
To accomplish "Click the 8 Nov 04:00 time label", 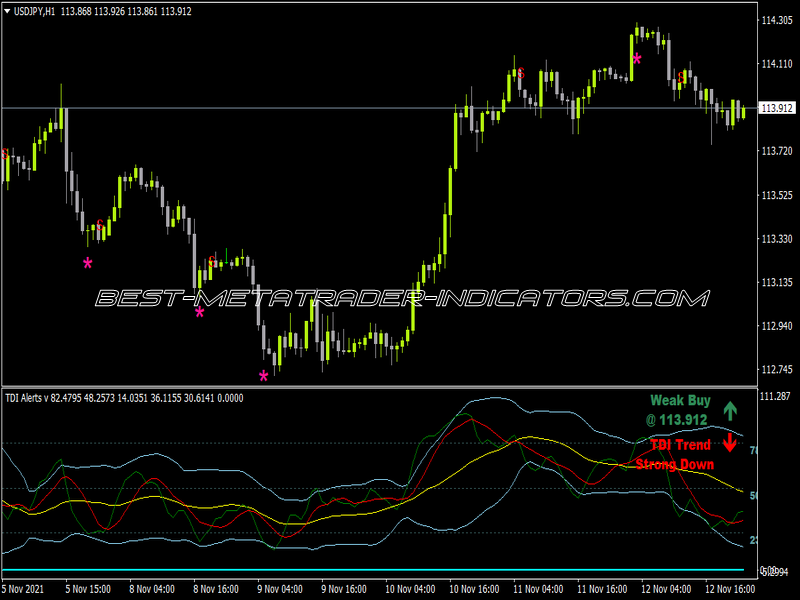I will [152, 589].
